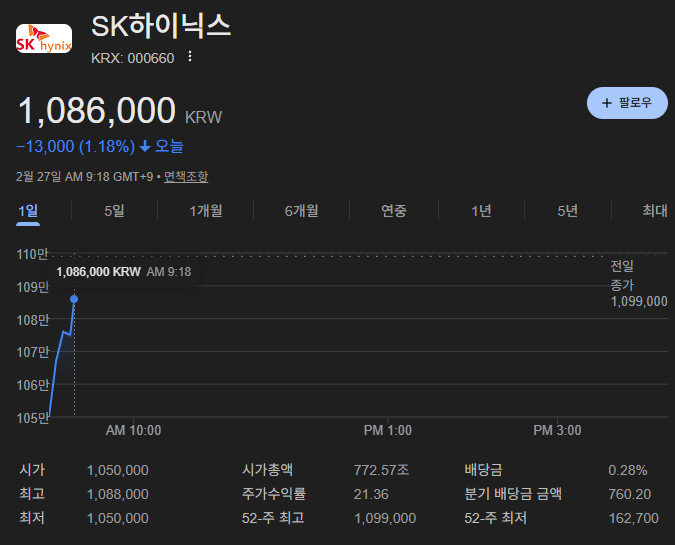
Task: Click the 시가총액 value 772.57조
Action: tap(381, 470)
